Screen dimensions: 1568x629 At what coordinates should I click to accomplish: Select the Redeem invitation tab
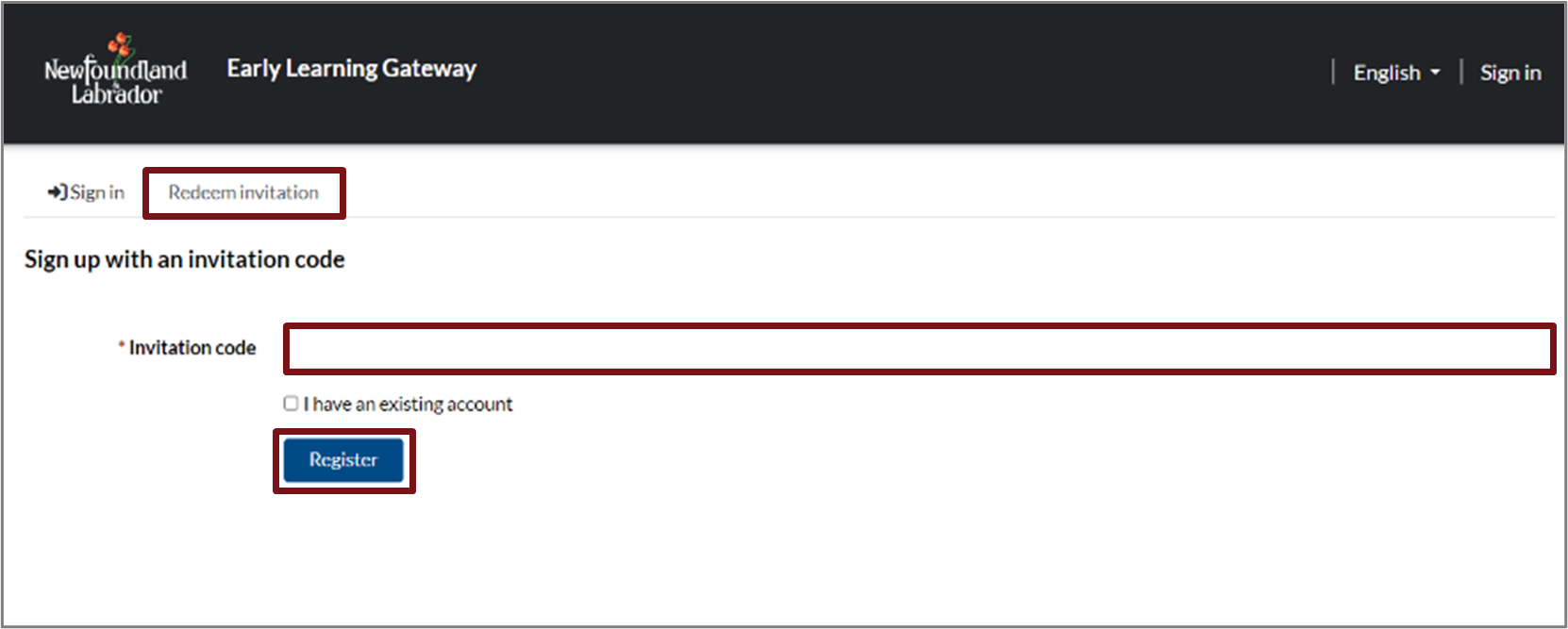tap(243, 192)
